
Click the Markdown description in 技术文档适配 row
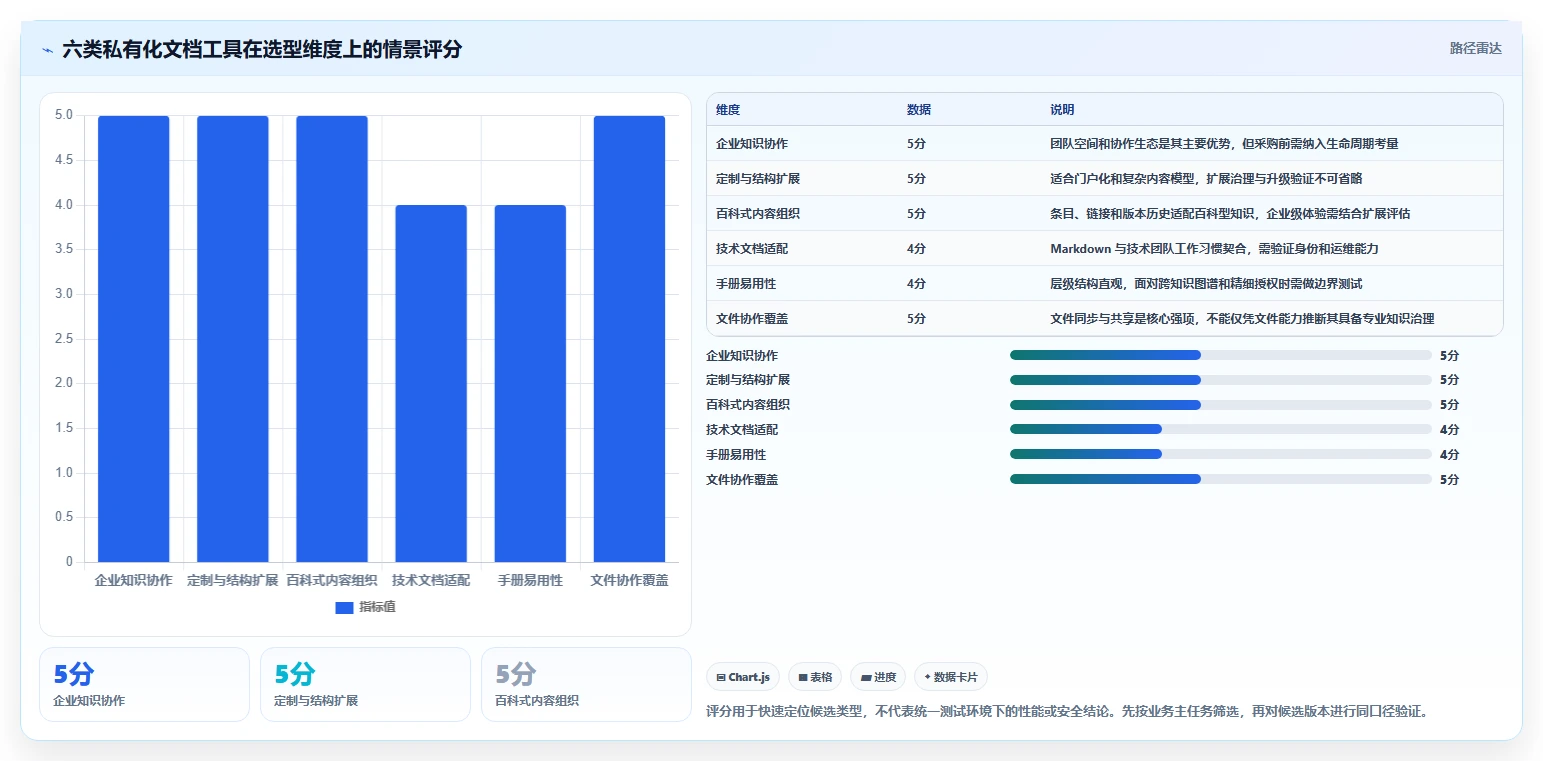point(1214,249)
